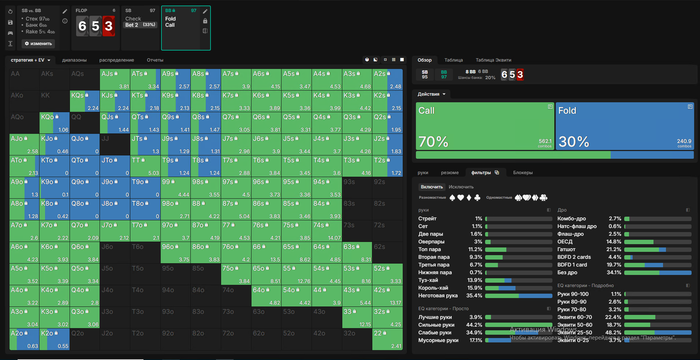Open the стратегия + EV dropdown
This screenshot has height=360, width=700.
point(30,60)
